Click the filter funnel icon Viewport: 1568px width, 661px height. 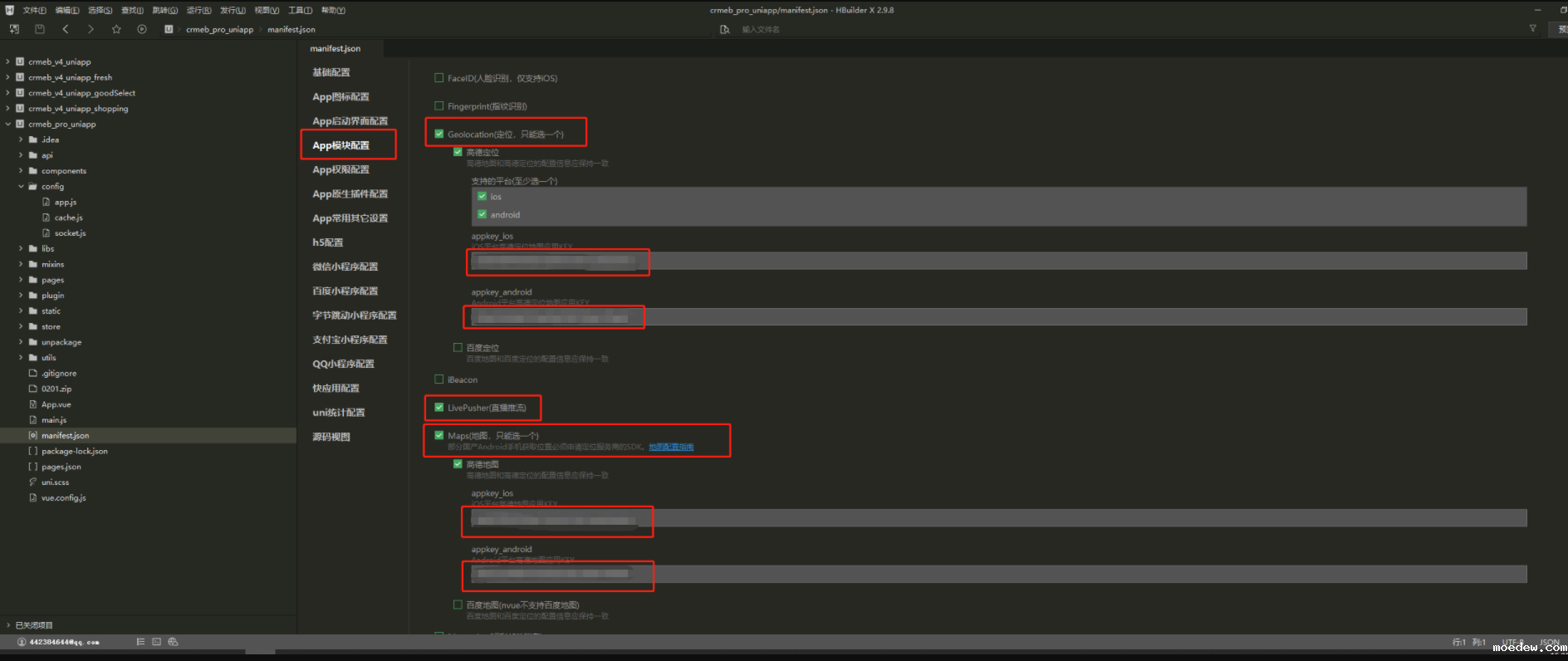(x=1532, y=29)
